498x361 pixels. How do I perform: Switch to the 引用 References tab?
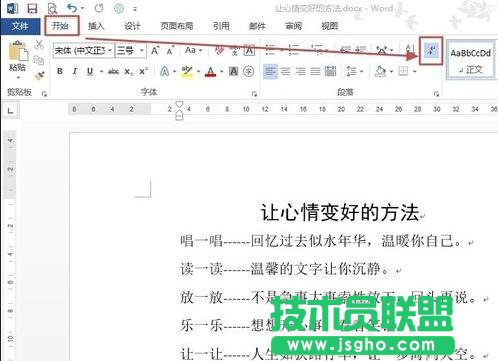point(221,26)
